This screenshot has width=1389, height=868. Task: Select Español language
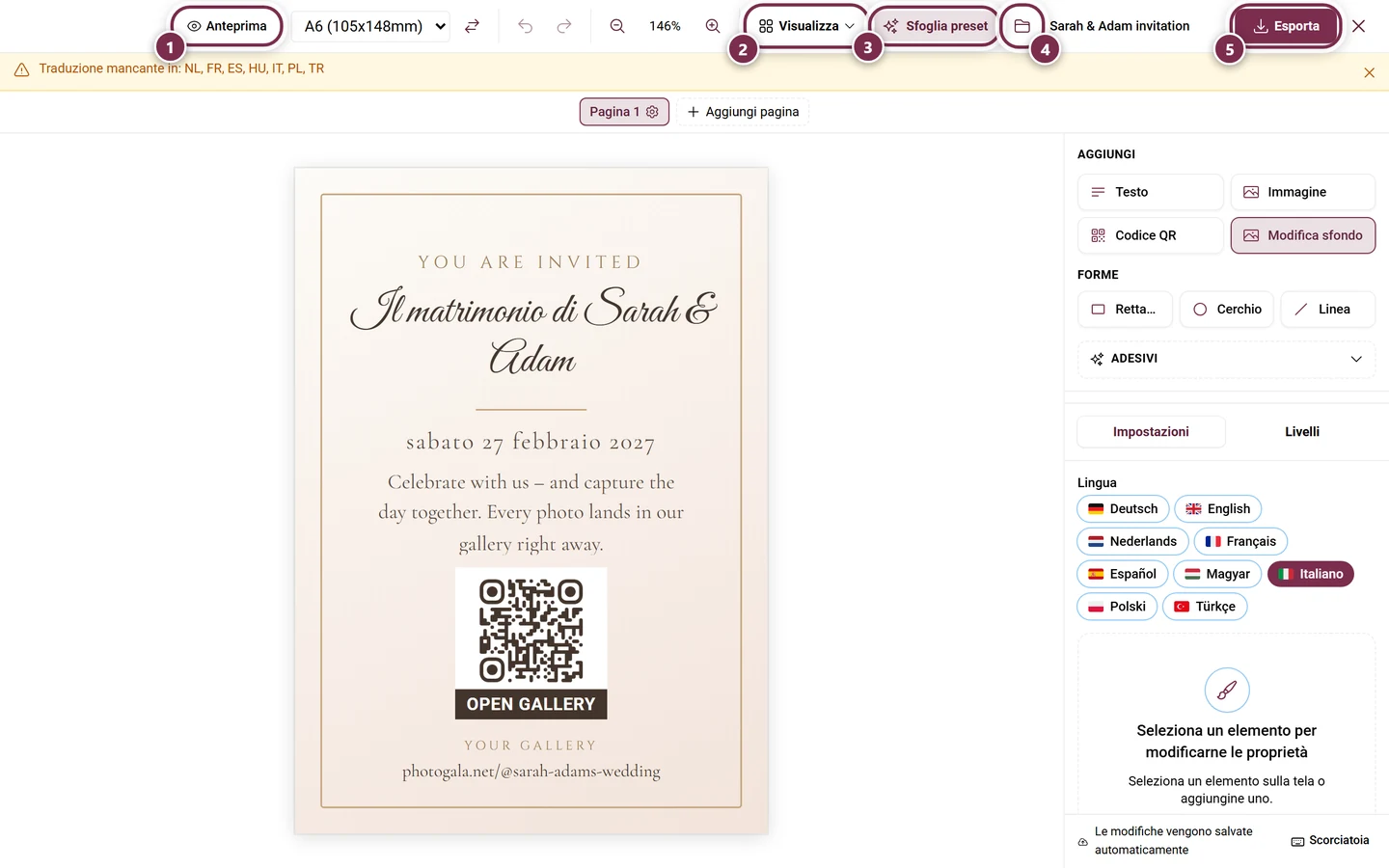click(x=1122, y=574)
